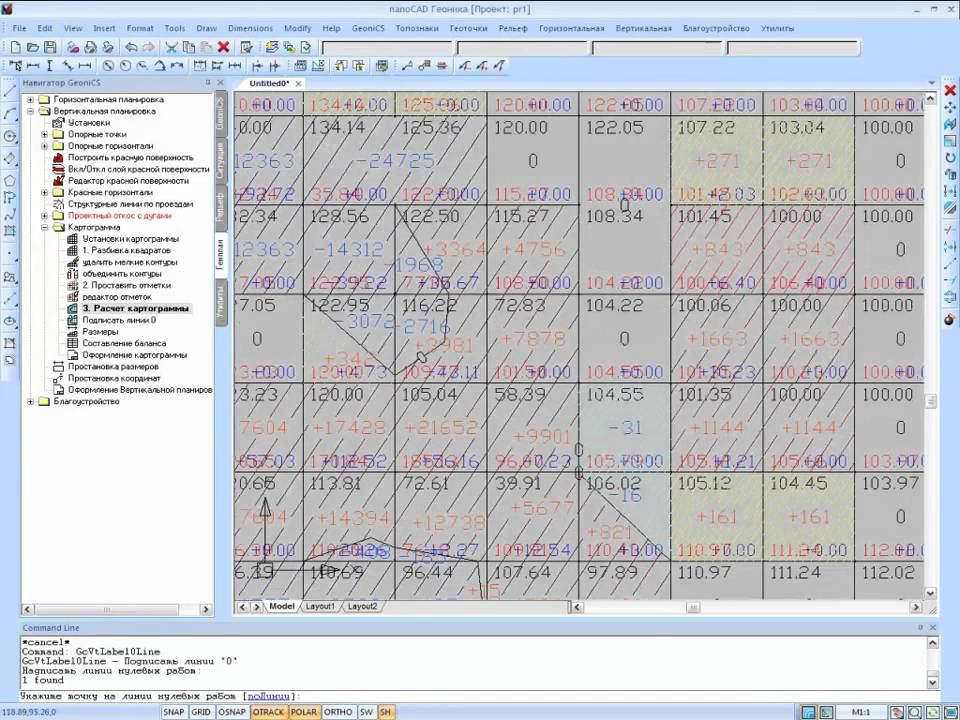Screen dimensions: 960x720
Task: Click the first empty toolbar input field
Action: 387,48
